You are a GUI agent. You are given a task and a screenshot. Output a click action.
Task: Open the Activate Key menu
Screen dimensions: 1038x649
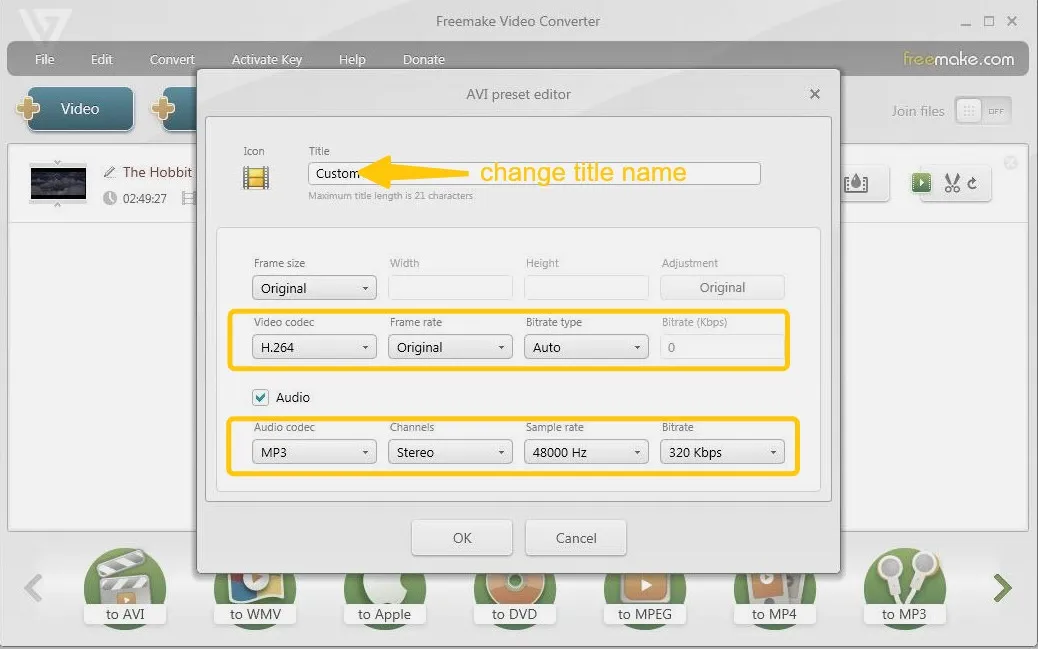coord(266,59)
